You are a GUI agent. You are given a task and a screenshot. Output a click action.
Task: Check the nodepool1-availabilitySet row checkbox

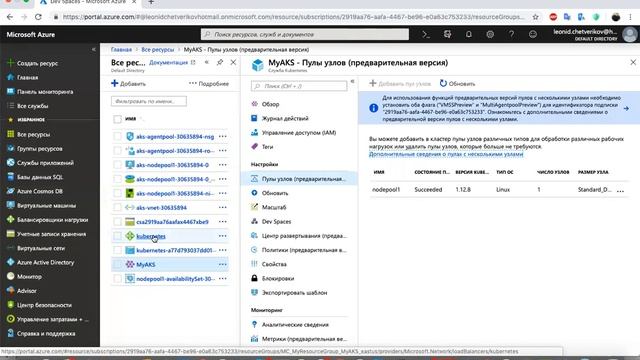[x=118, y=278]
